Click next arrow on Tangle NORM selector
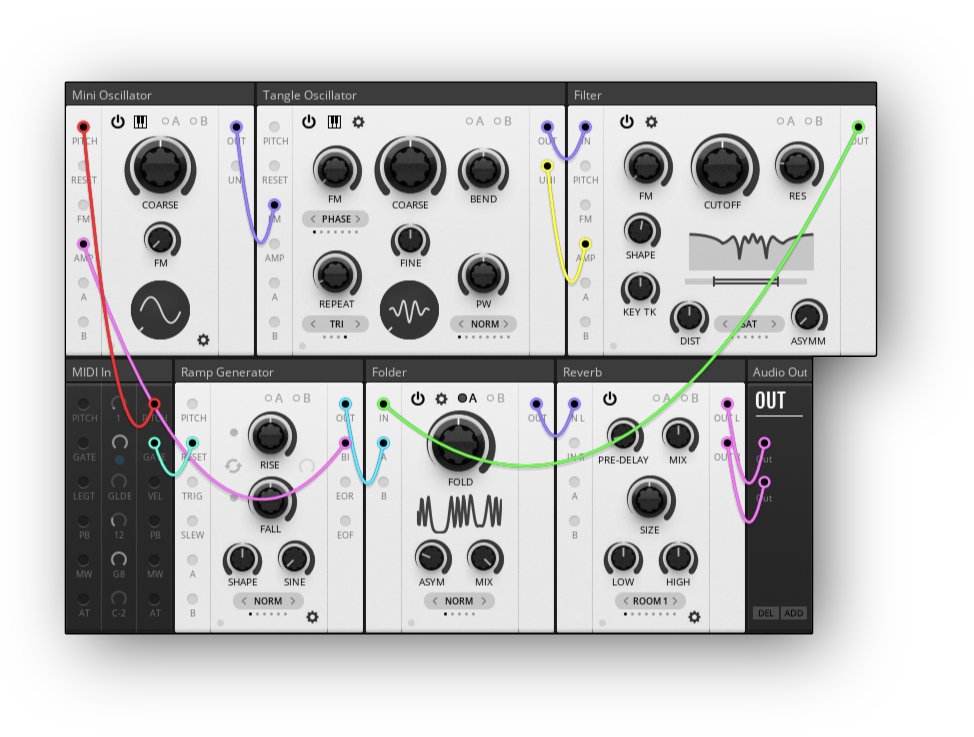The width and height of the screenshot is (974, 737). 506,324
